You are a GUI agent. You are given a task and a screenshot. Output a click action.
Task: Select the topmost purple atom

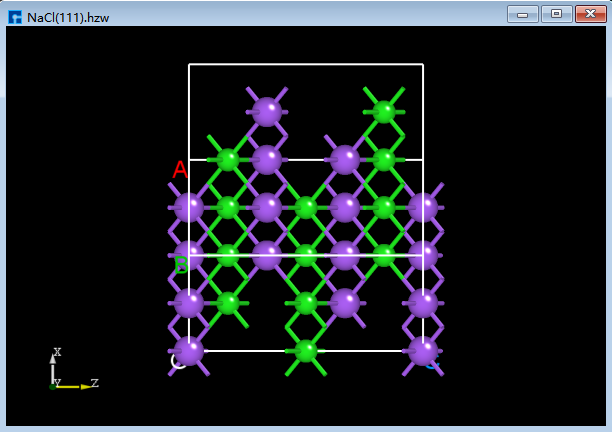[267, 112]
